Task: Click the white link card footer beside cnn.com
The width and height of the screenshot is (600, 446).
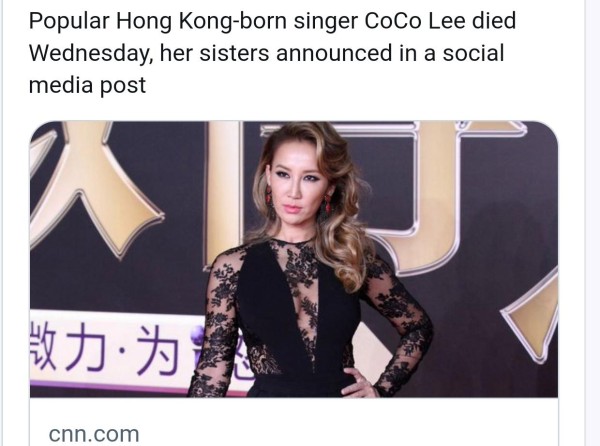Action: click(x=293, y=422)
